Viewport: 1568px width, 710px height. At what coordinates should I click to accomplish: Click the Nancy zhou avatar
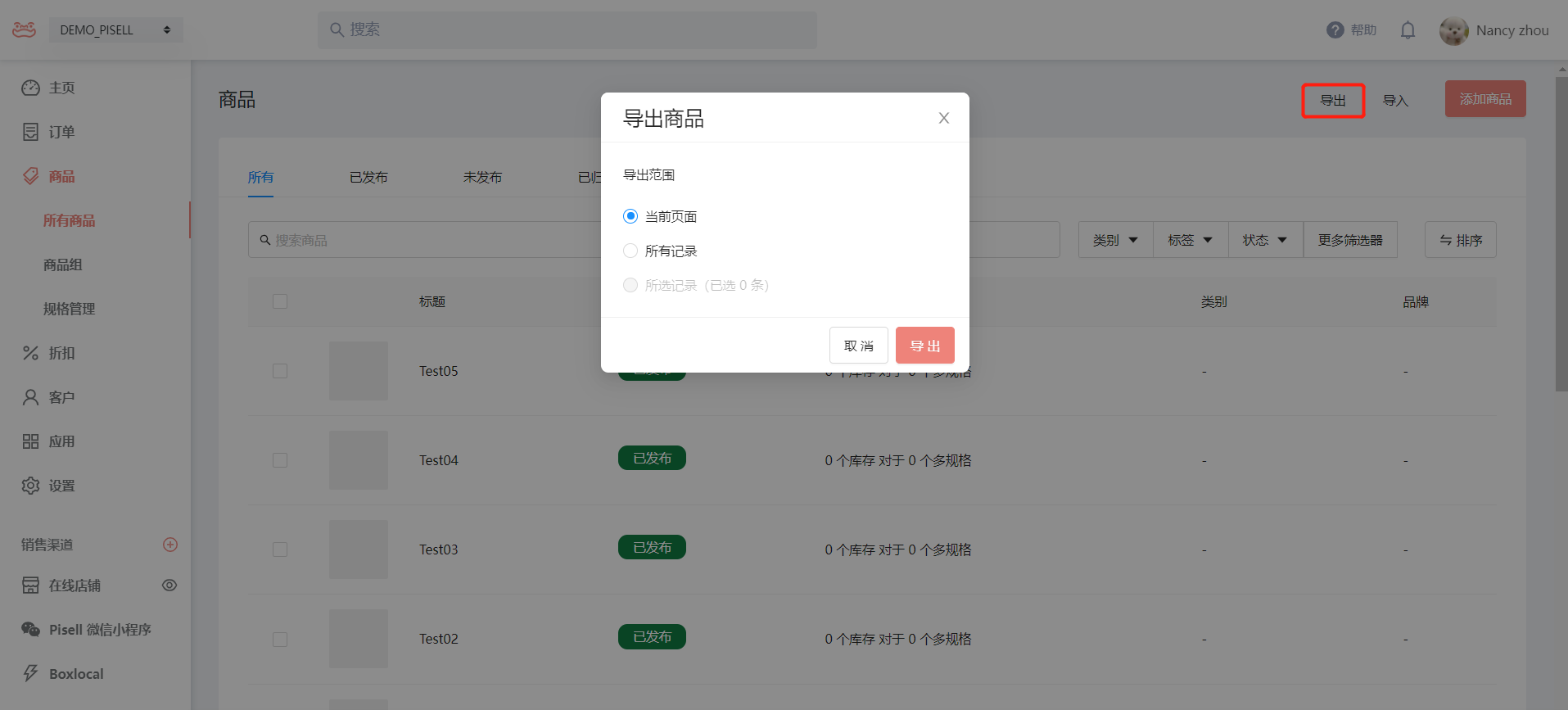point(1454,31)
